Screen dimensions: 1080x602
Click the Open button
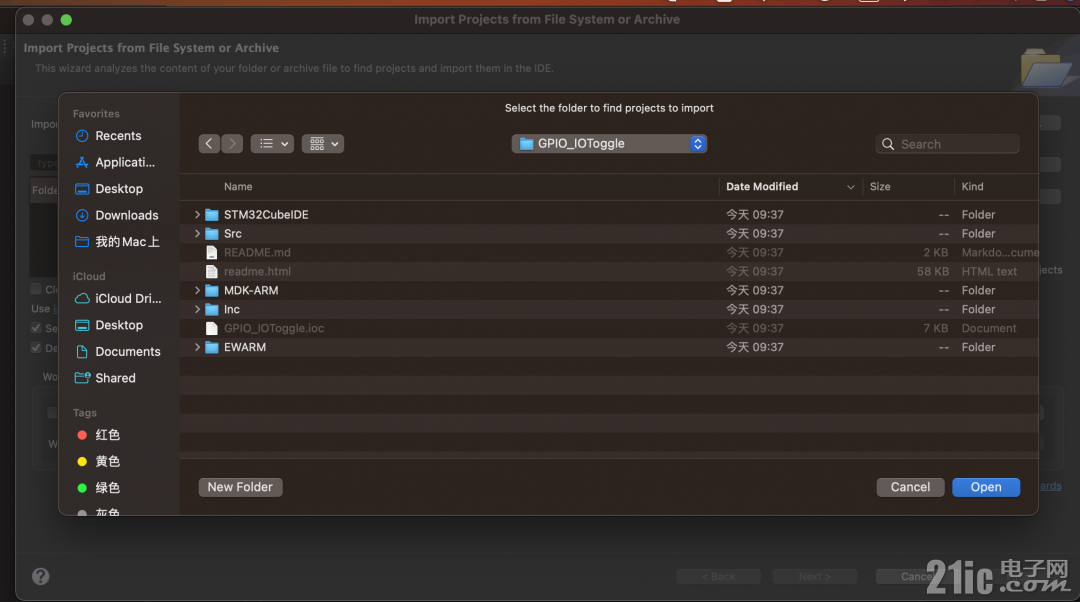click(986, 487)
